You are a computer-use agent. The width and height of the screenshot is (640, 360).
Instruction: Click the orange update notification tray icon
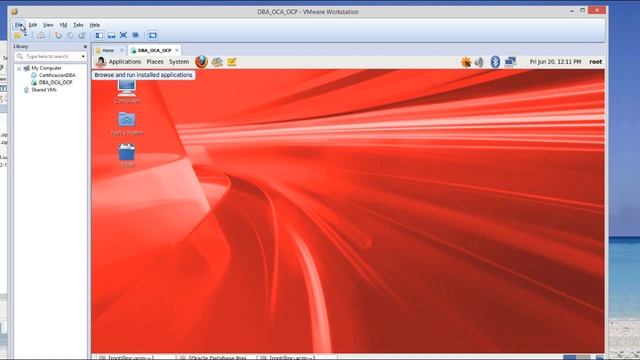click(466, 62)
